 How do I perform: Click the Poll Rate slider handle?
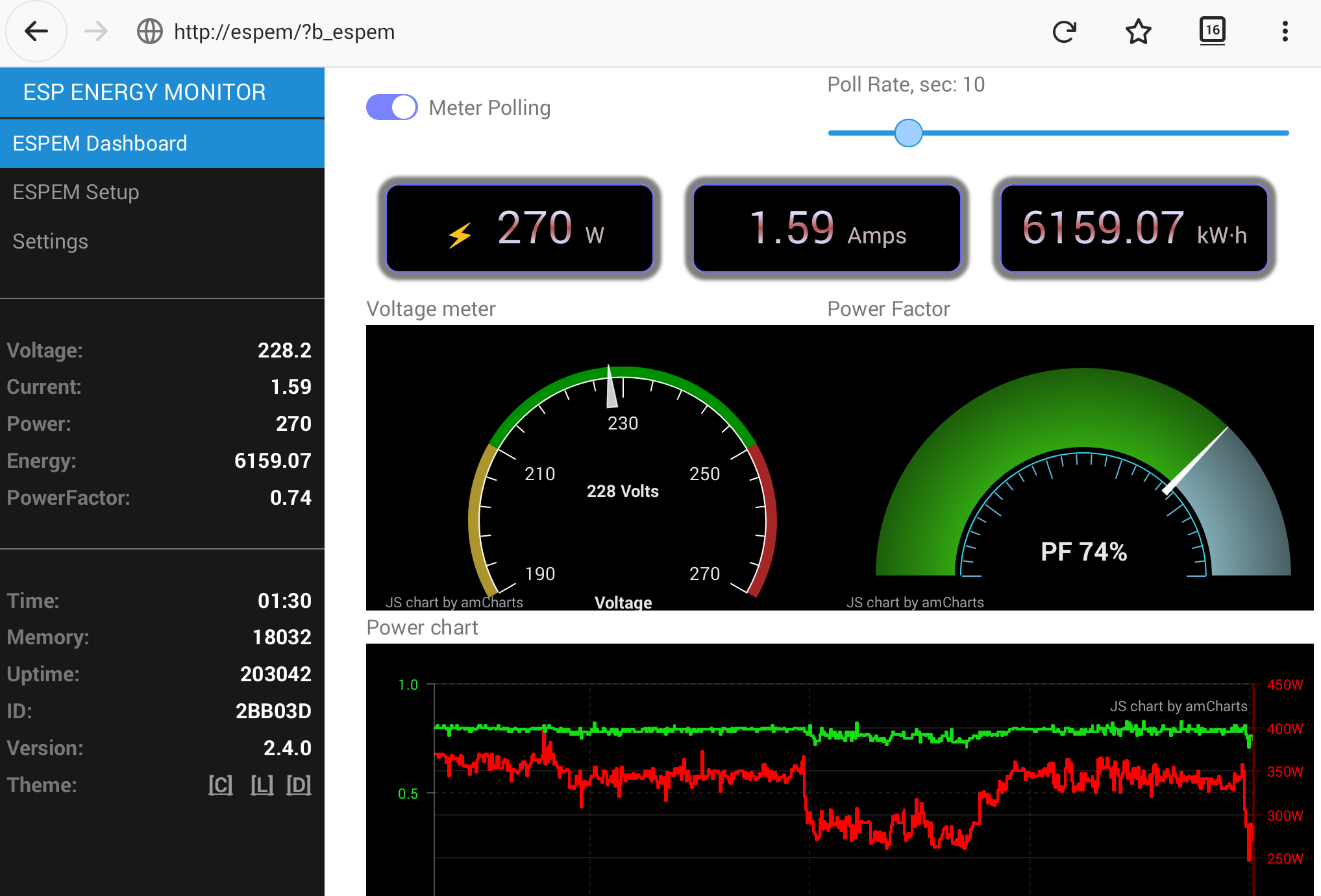pyautogui.click(x=908, y=133)
